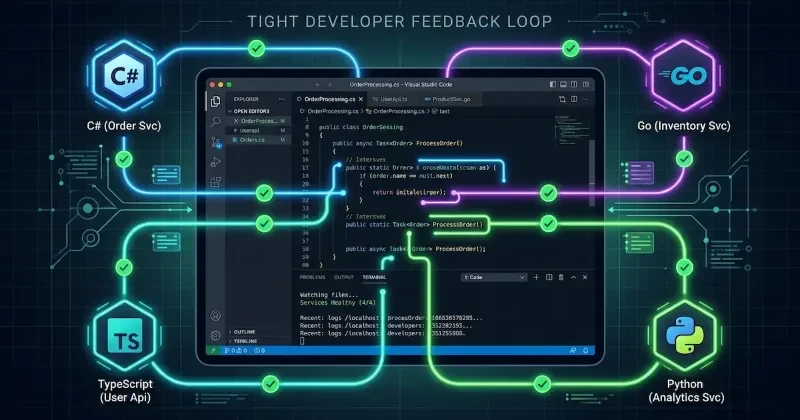The image size is (800, 420).
Task: Open the Explorer files icon in activity bar
Action: (x=216, y=101)
